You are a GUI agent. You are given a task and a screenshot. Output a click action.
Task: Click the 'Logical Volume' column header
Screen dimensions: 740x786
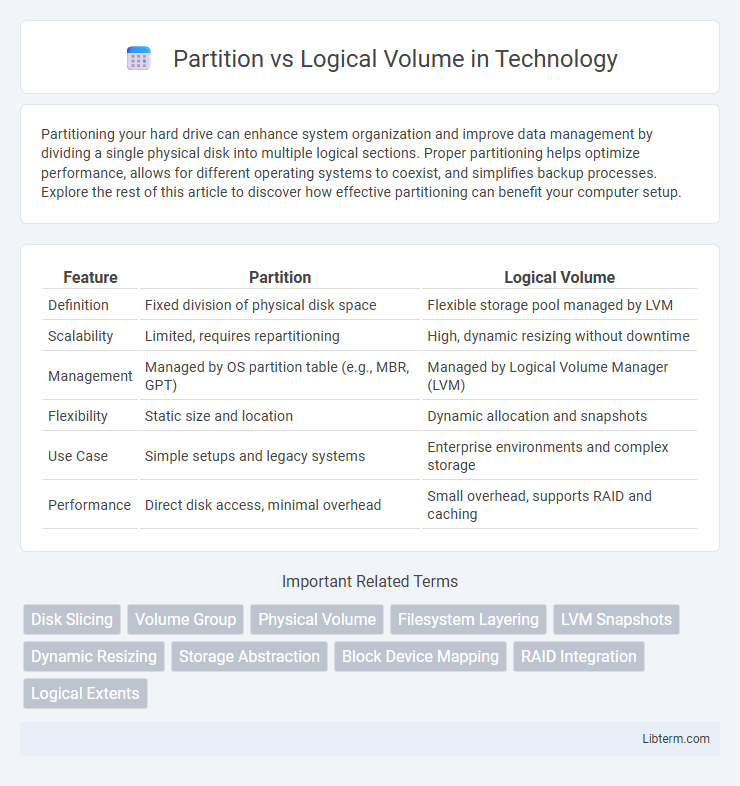(x=560, y=277)
